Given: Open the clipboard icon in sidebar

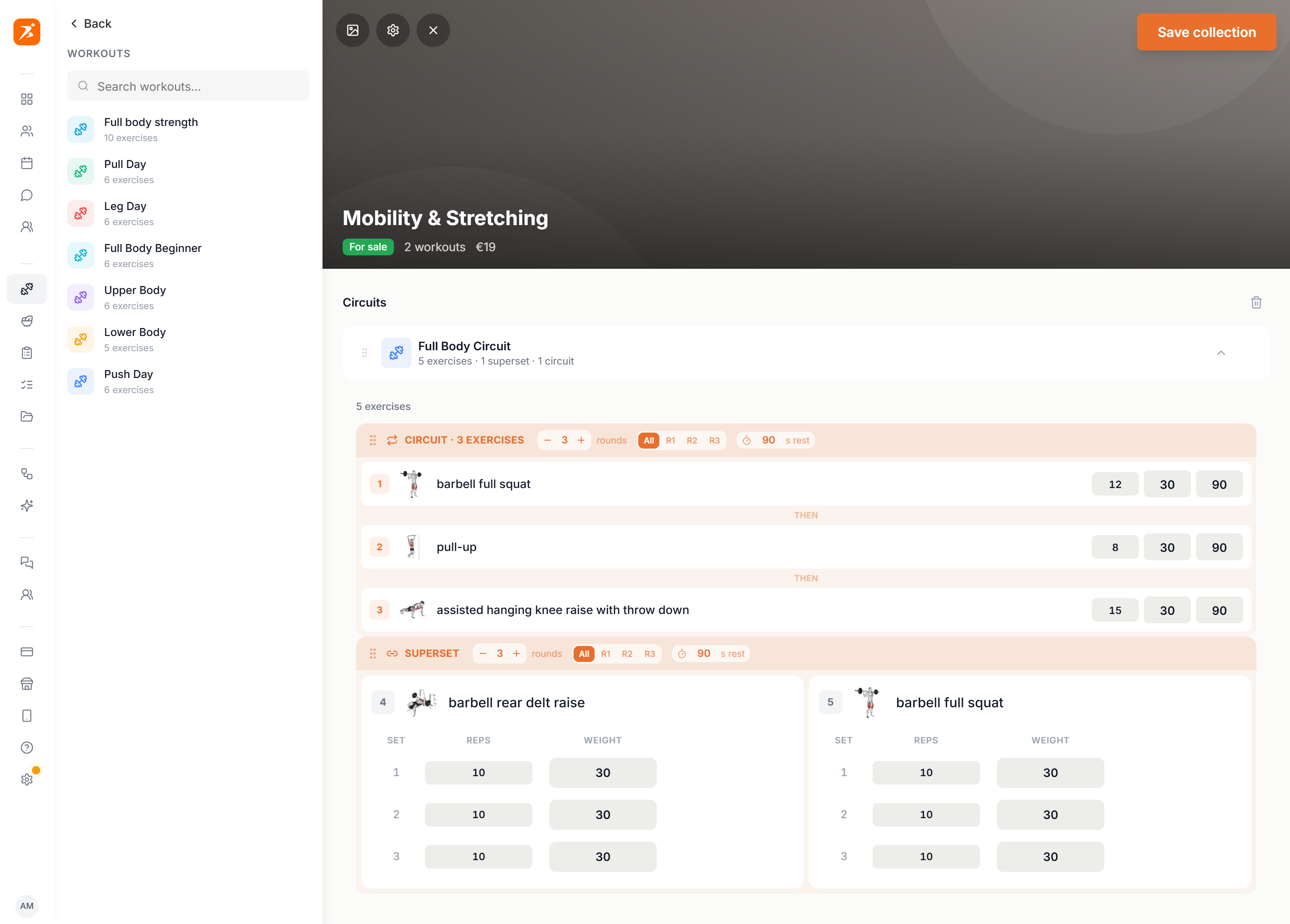Looking at the screenshot, I should pos(27,353).
